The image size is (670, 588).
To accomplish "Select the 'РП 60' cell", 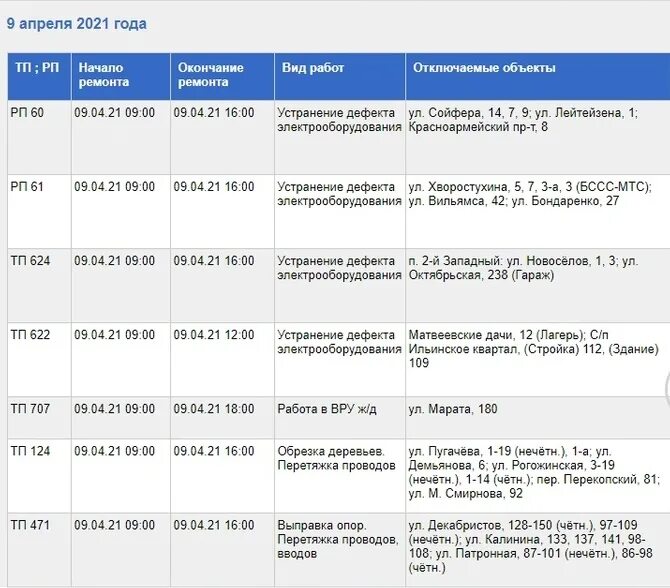I will click(39, 137).
